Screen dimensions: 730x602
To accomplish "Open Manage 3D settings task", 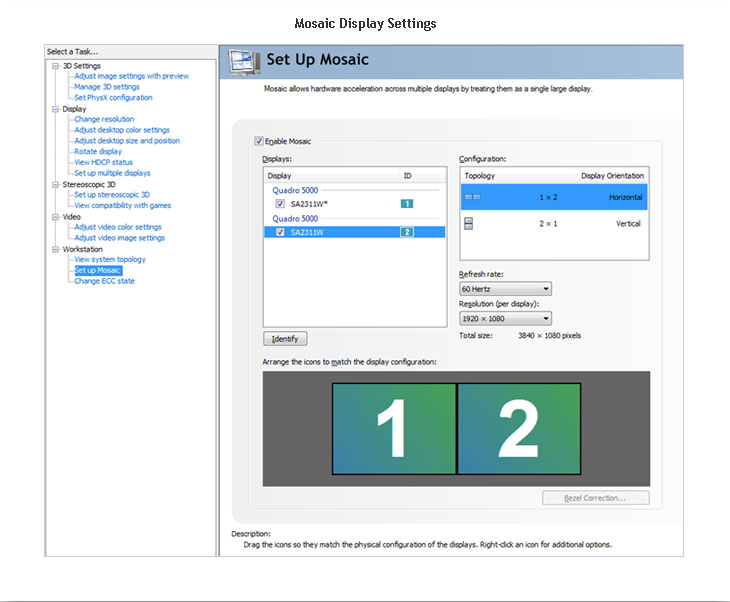I will (x=107, y=87).
